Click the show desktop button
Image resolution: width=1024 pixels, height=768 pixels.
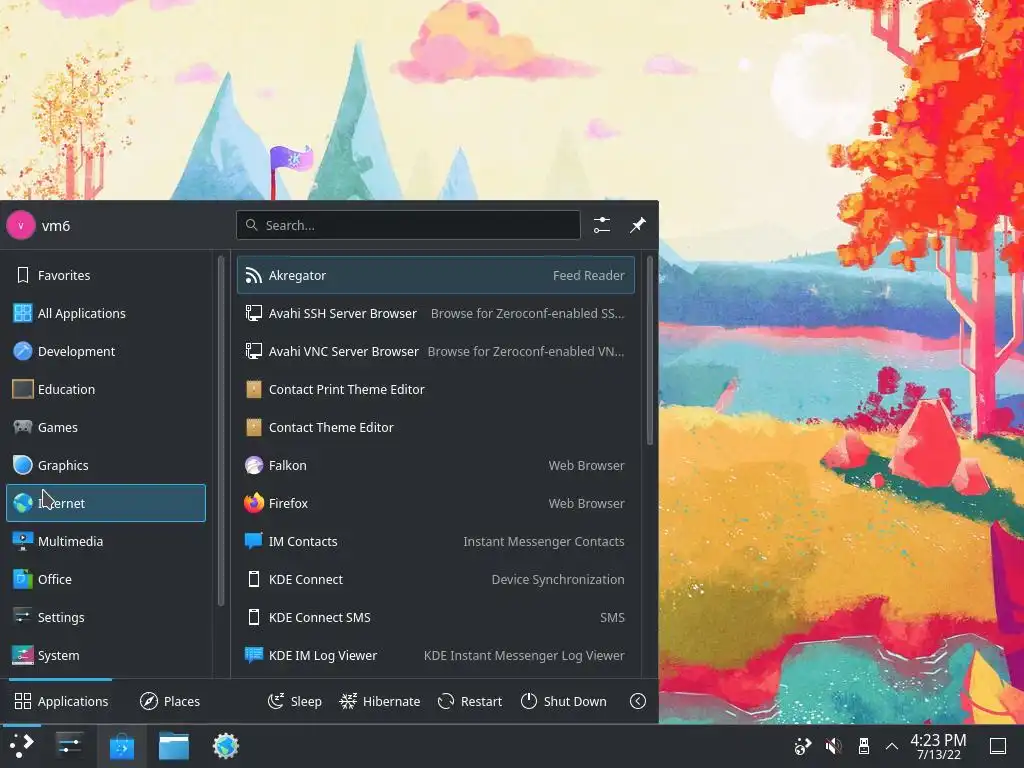click(x=998, y=746)
